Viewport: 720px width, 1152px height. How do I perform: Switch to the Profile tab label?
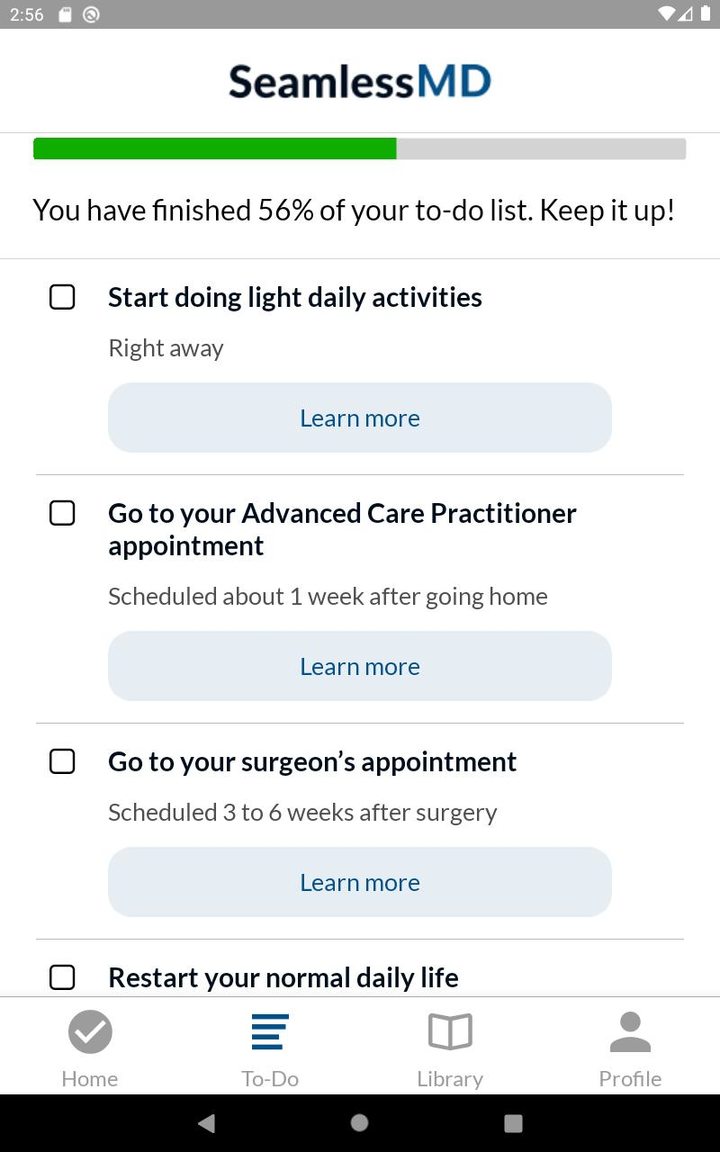coord(630,1079)
